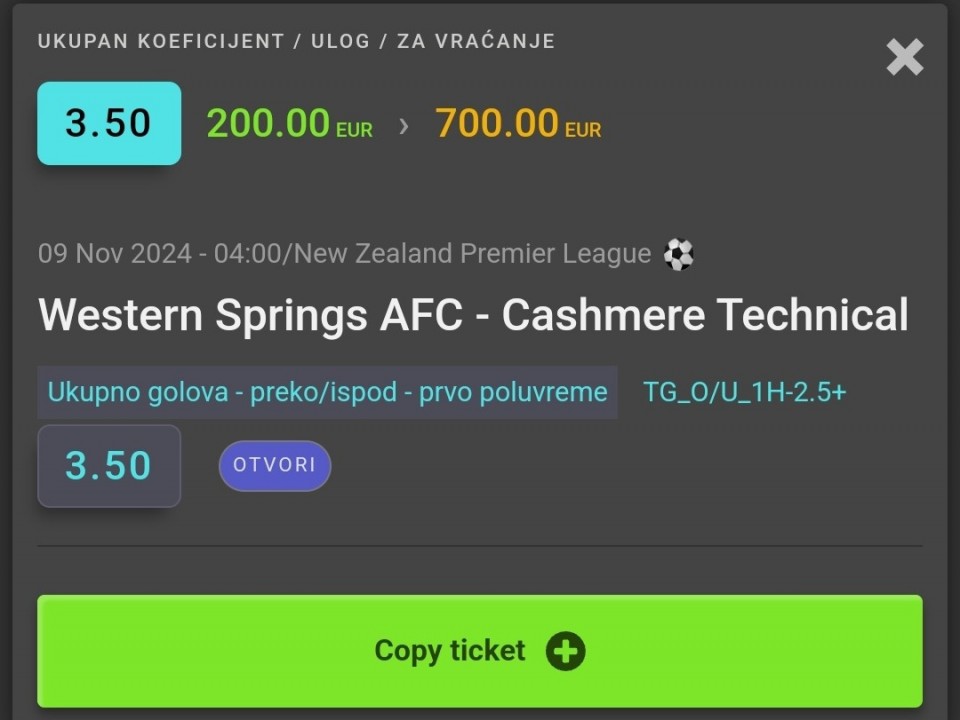Screen dimensions: 960x720
Task: Click the soccer ball sport icon
Action: 679,255
